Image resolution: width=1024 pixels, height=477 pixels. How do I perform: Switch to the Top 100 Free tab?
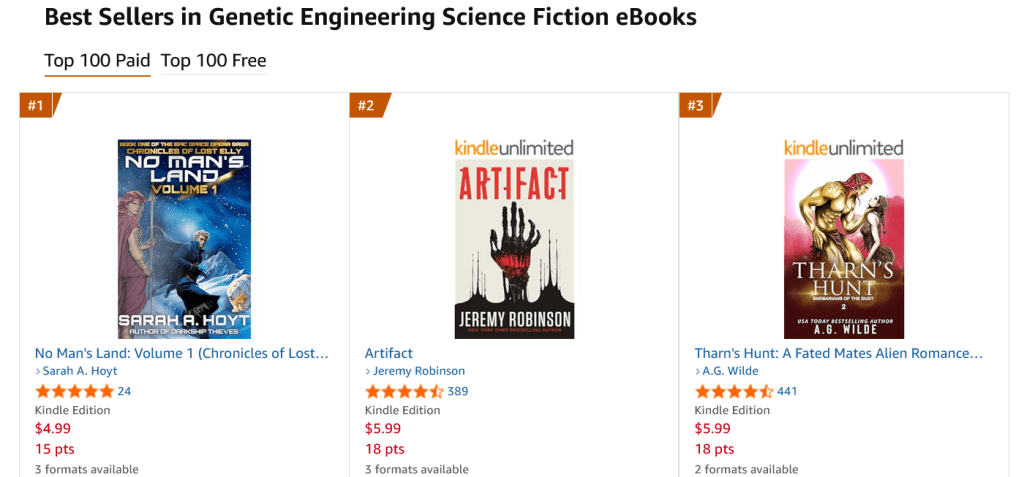[213, 61]
